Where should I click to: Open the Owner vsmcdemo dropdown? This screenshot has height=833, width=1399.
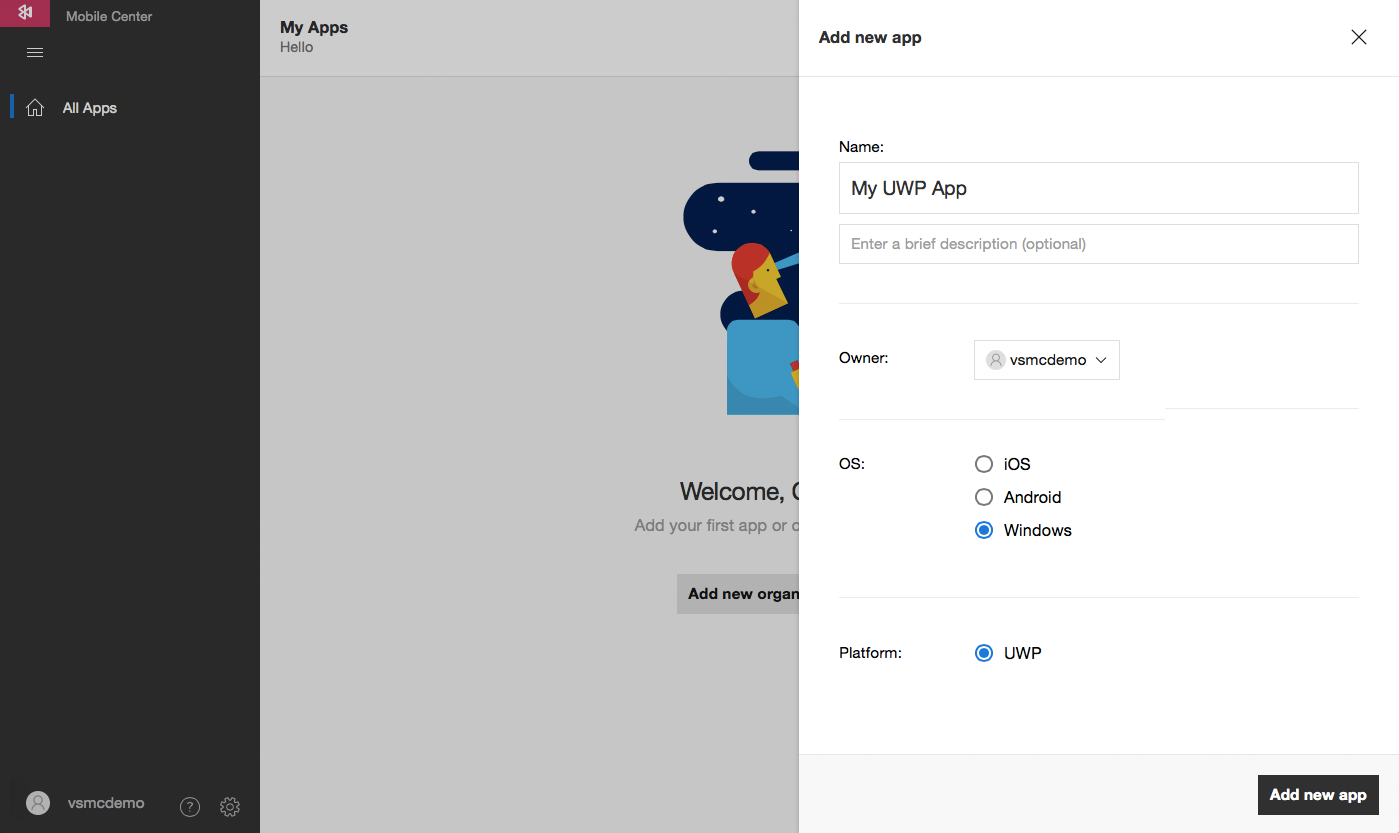click(x=1047, y=360)
